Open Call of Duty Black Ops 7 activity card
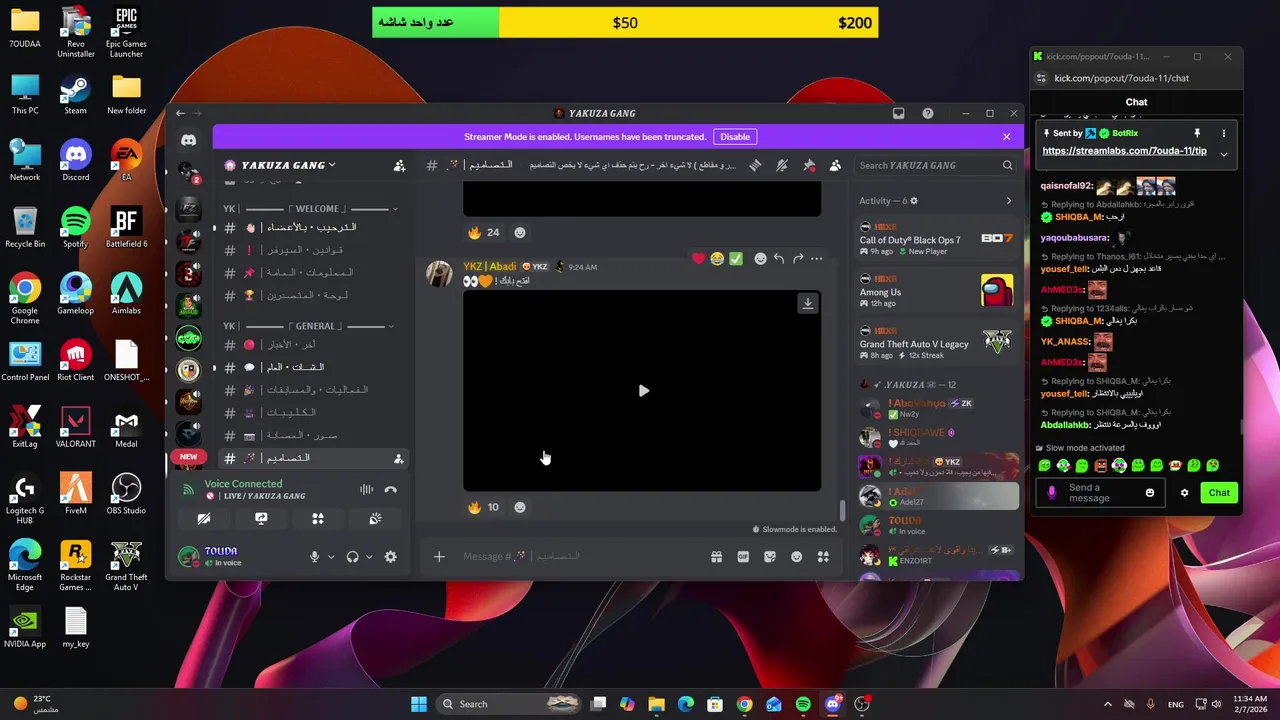This screenshot has height=720, width=1280. (x=937, y=240)
